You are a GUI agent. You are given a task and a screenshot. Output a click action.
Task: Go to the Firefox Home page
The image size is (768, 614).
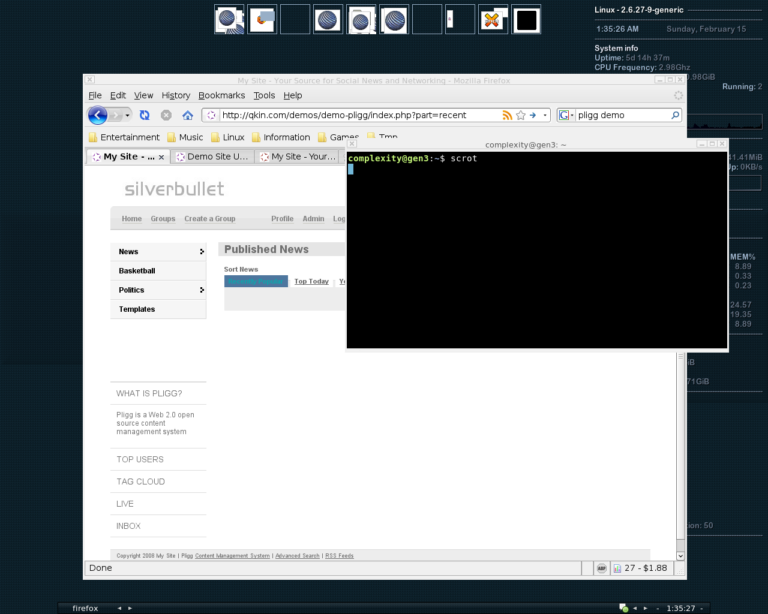pos(187,115)
